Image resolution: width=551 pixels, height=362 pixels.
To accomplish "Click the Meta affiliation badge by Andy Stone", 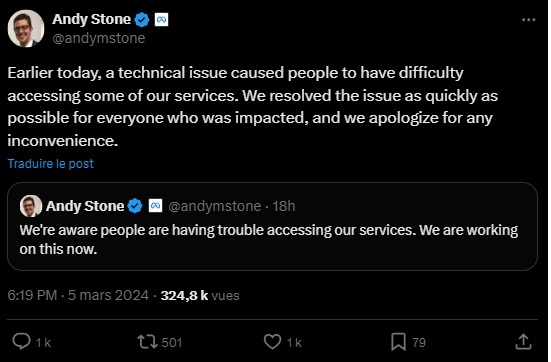I will (x=161, y=20).
